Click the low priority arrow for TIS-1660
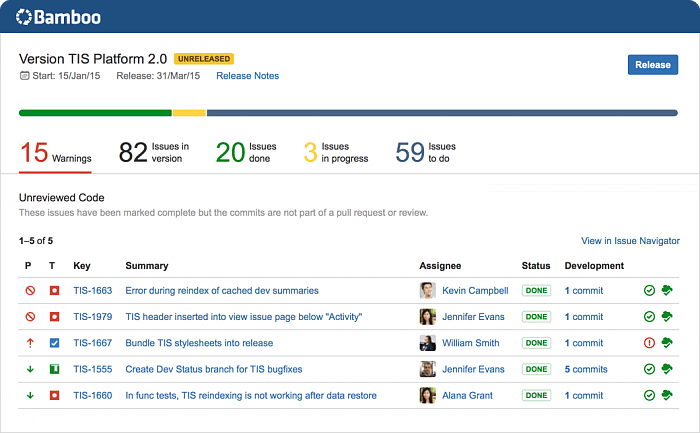700x433 pixels. pos(30,395)
